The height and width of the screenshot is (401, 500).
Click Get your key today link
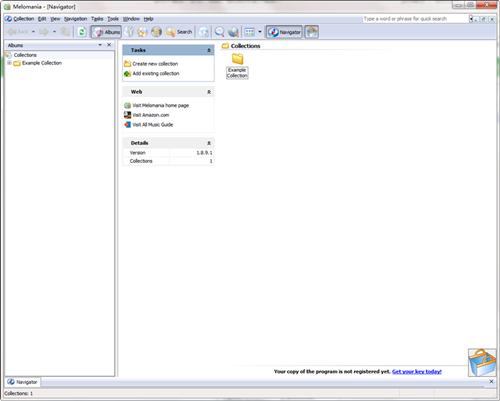coord(417,372)
